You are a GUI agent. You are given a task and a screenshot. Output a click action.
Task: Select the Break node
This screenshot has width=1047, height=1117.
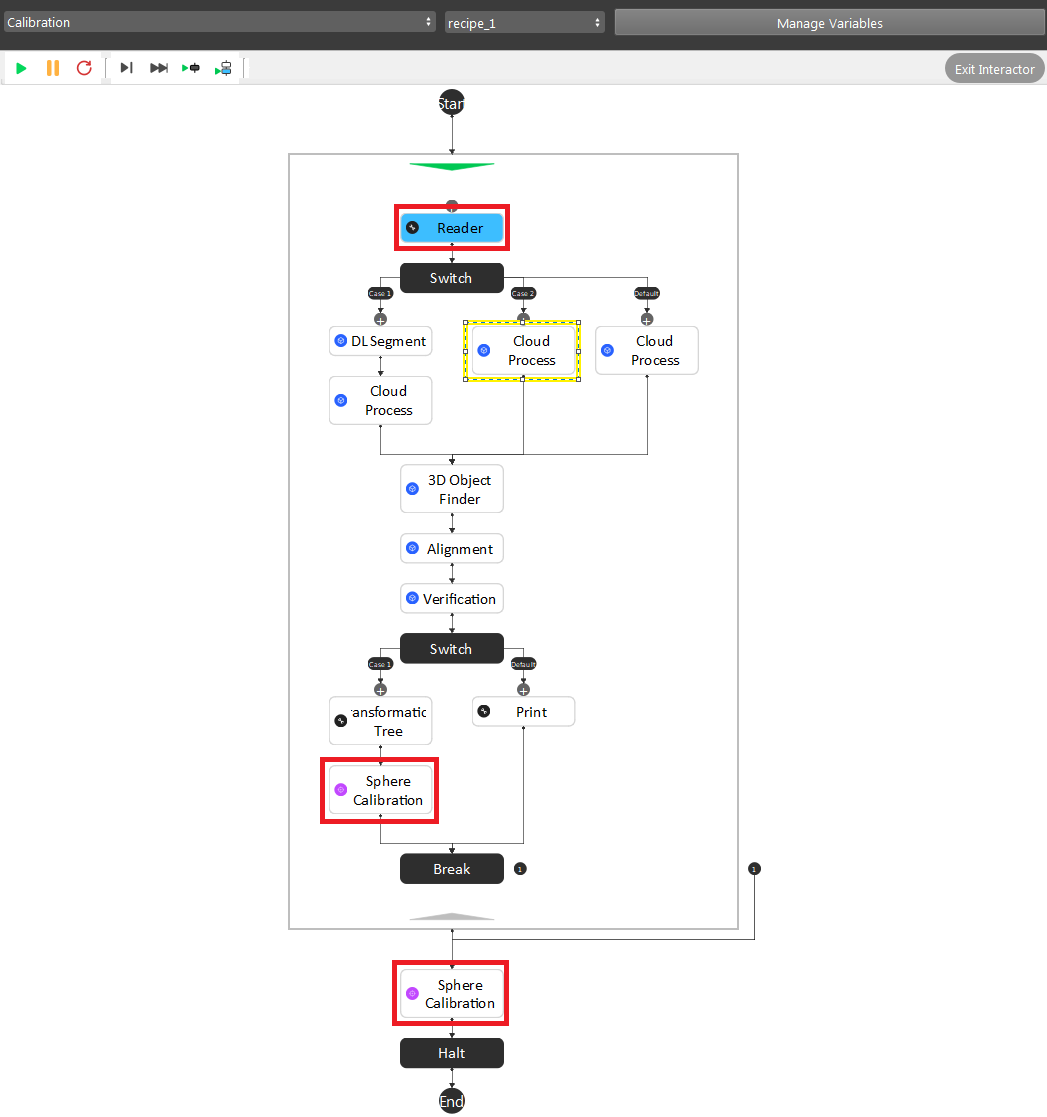click(x=452, y=869)
